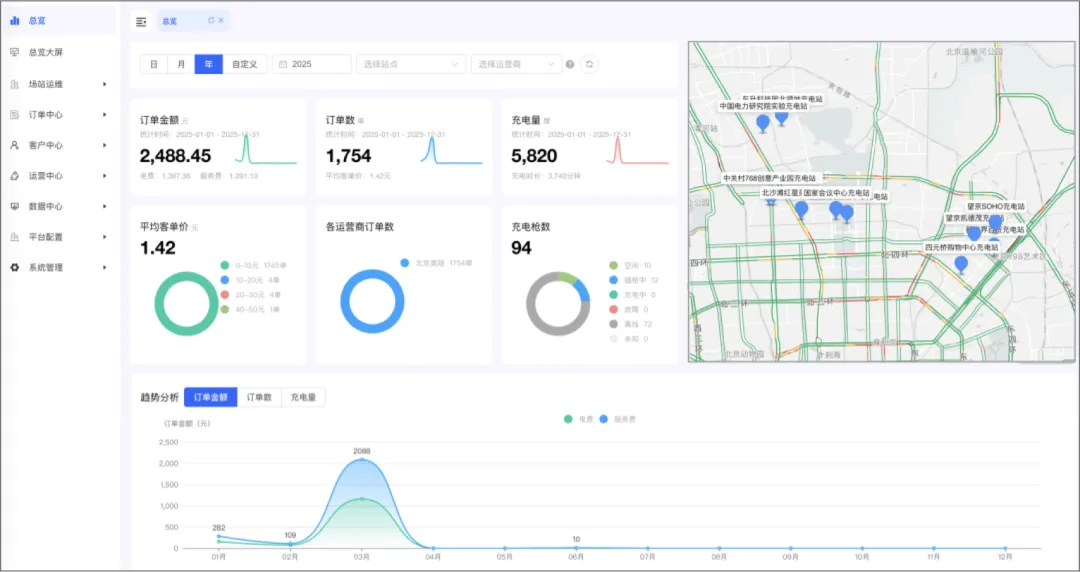Screen dimensions: 1080x572
Task: Switch trend analysis to 充电量 tab
Action: pyautogui.click(x=303, y=397)
